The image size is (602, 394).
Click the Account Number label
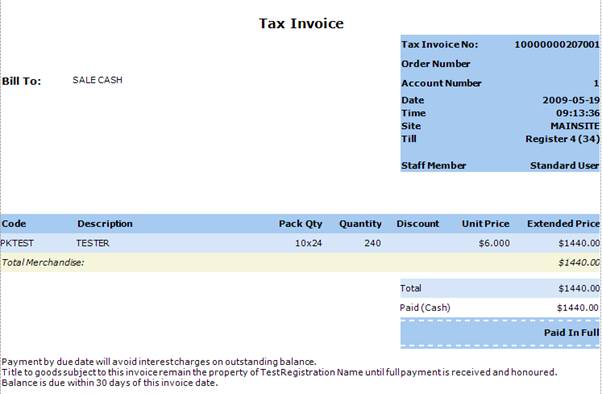441,83
